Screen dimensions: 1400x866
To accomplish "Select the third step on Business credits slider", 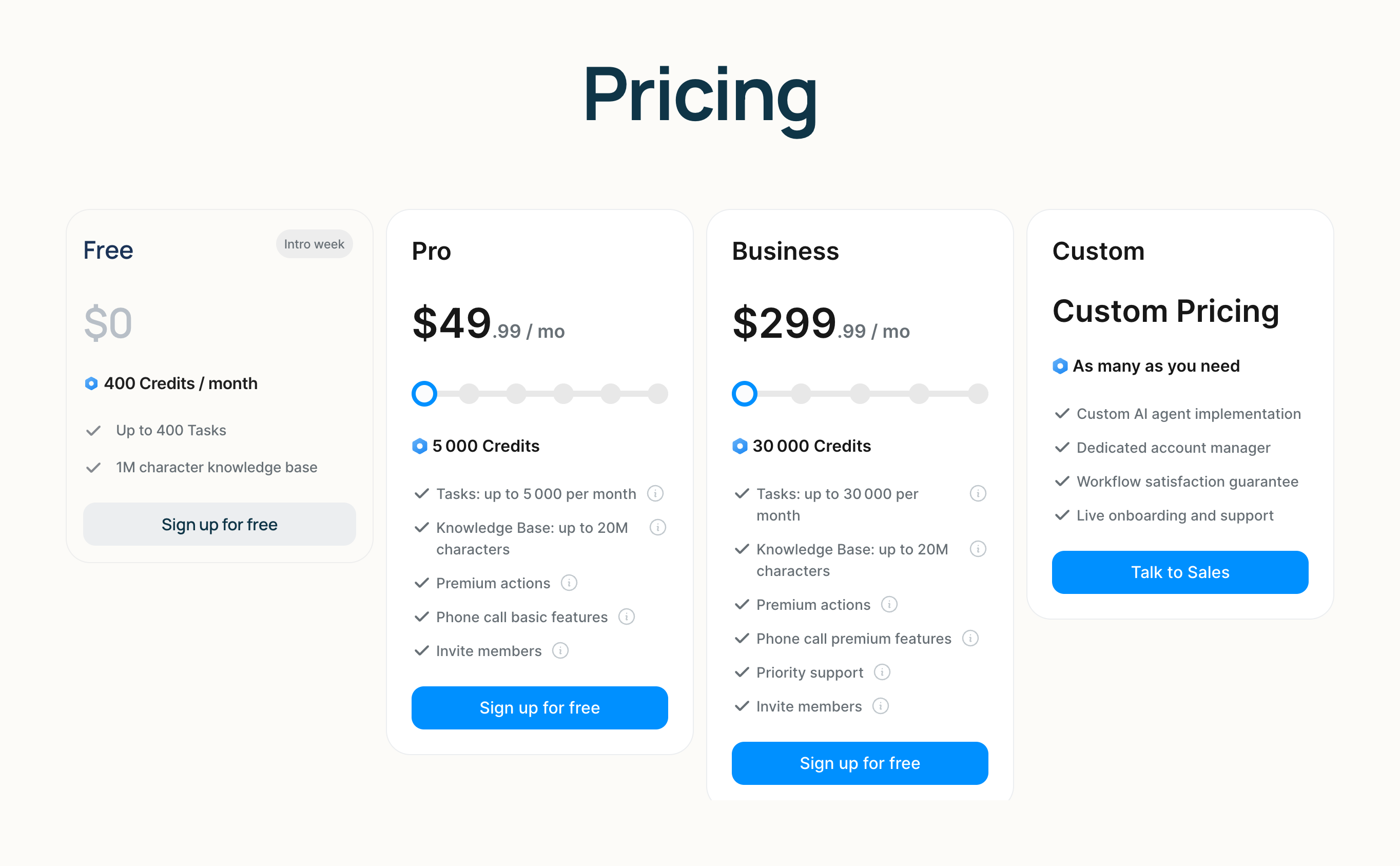I will (860, 394).
